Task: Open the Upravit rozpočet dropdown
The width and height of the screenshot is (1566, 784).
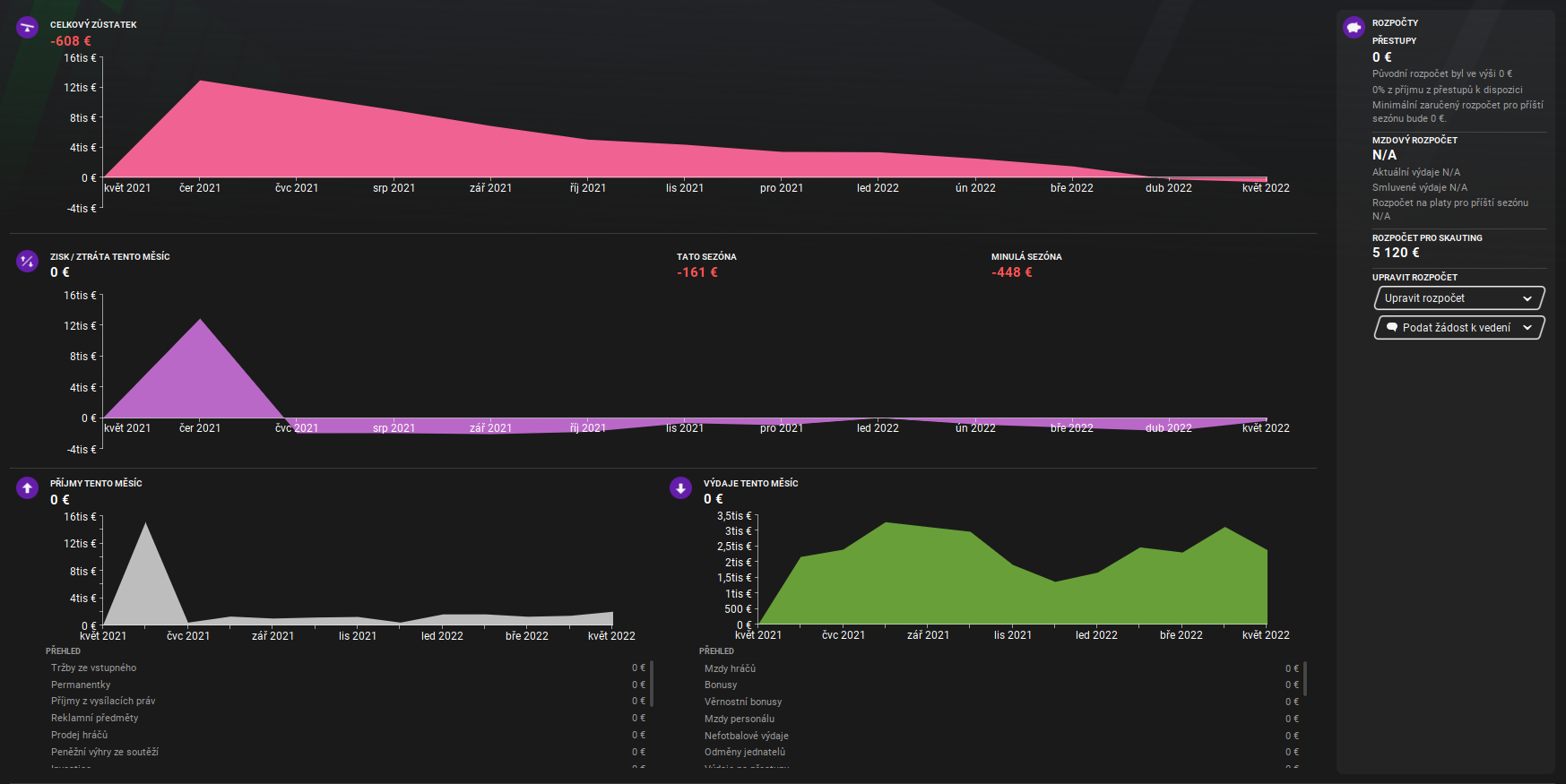Action: click(x=1458, y=298)
